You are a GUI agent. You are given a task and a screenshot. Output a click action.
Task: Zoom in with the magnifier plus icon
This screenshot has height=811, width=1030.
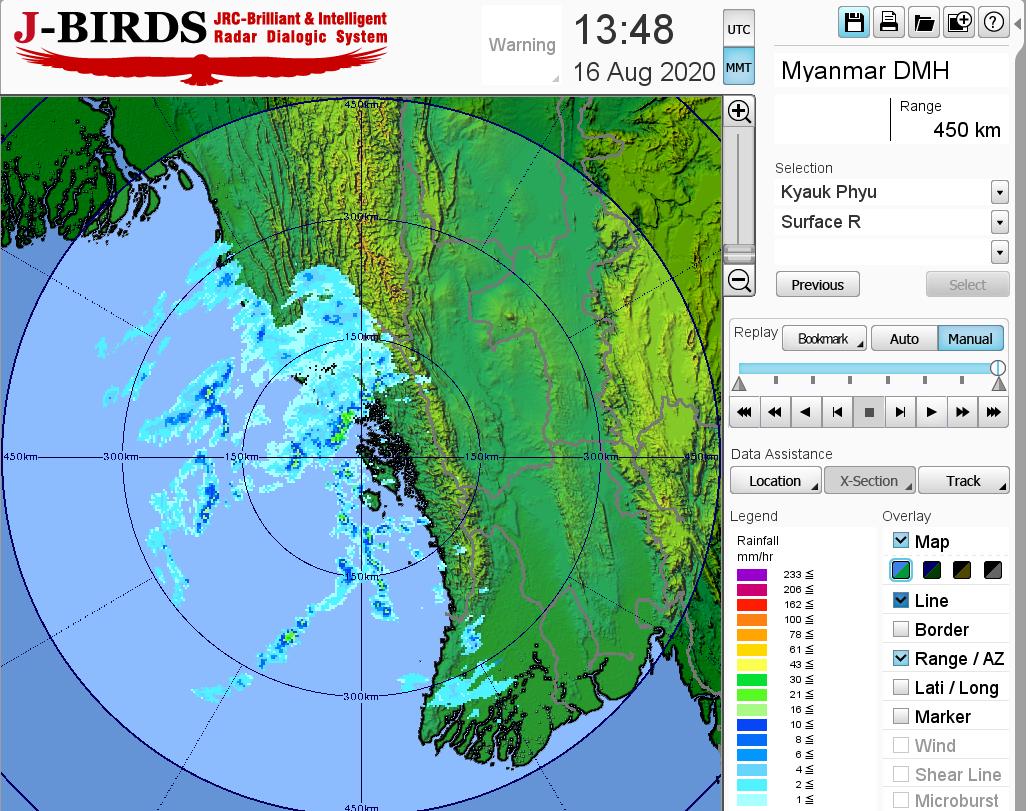tap(740, 111)
